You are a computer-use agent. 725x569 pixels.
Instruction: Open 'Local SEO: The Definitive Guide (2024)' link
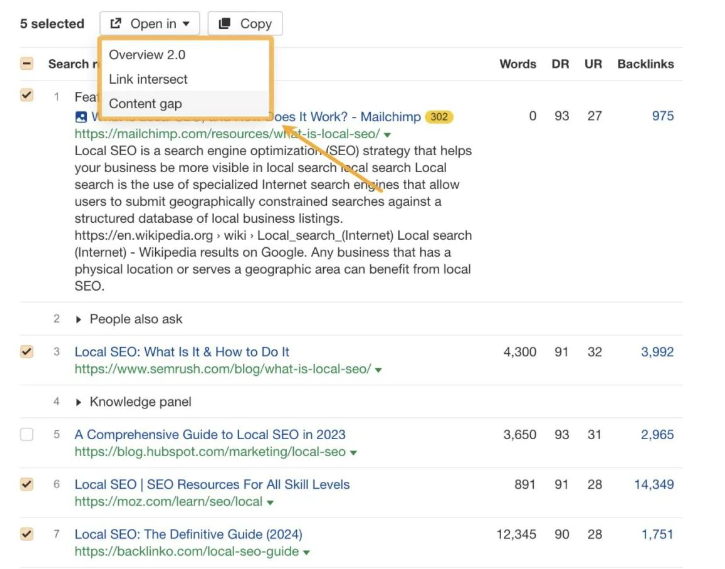(188, 534)
